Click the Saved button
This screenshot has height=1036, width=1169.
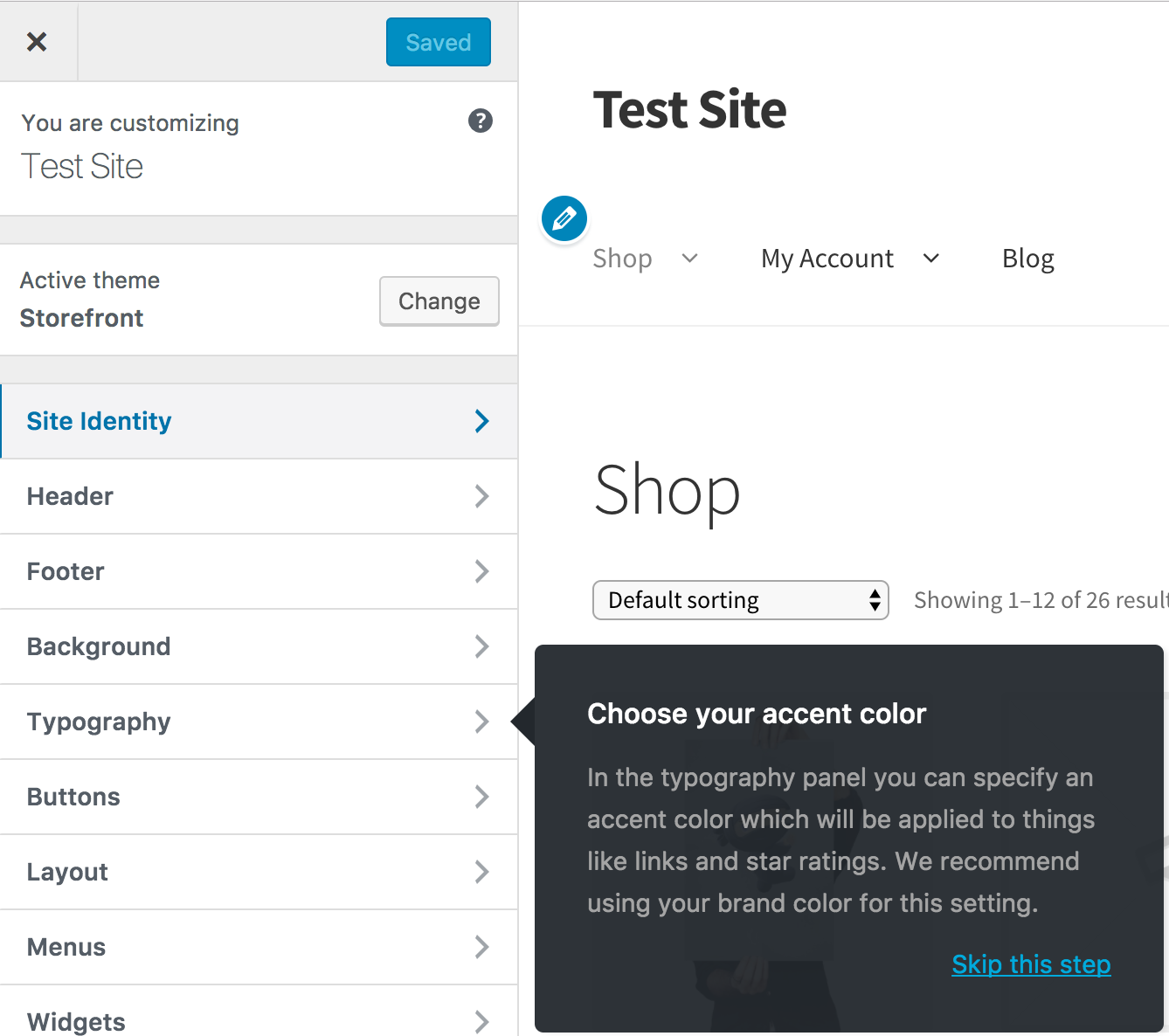(x=438, y=42)
